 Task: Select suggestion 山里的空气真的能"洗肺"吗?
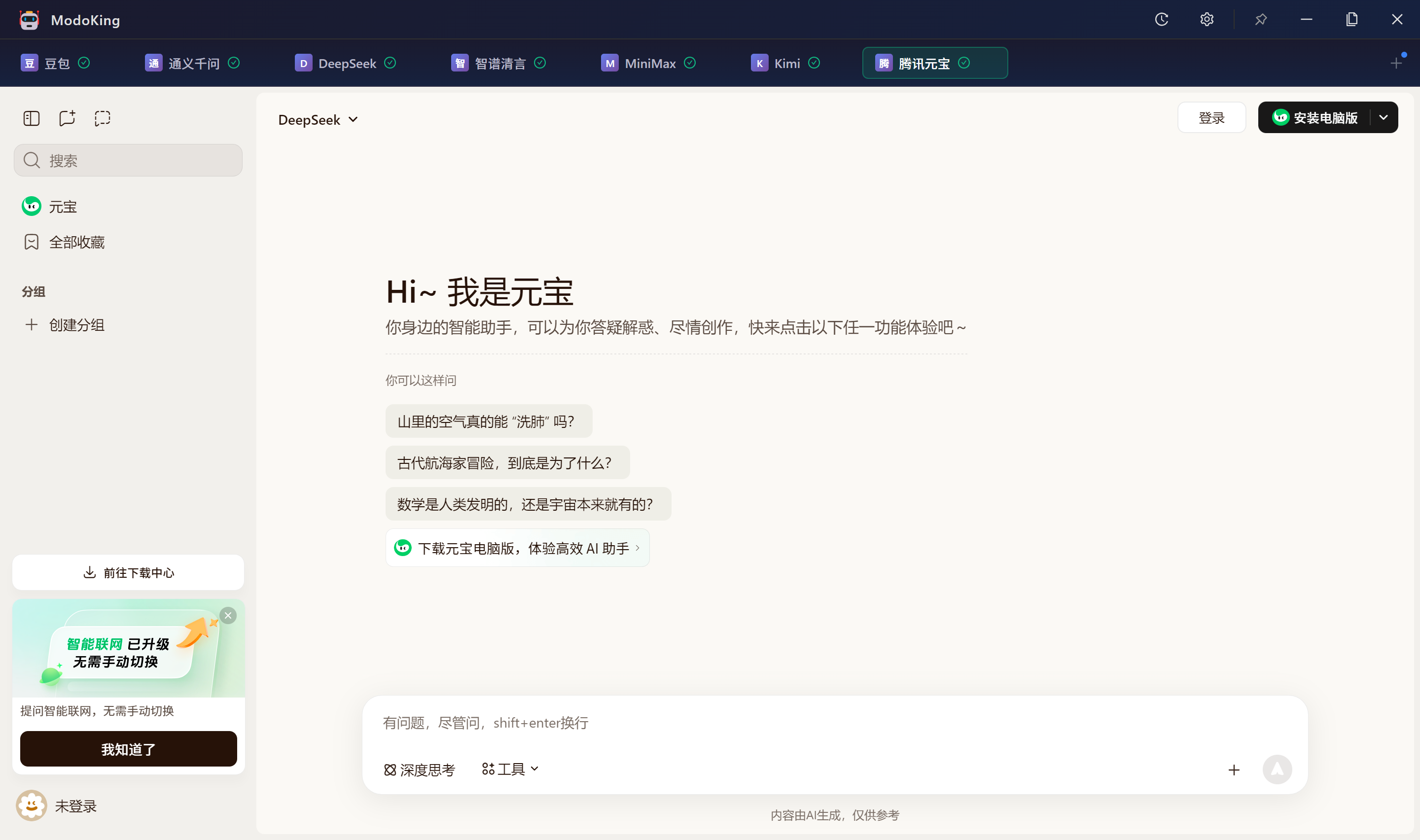pyautogui.click(x=489, y=421)
